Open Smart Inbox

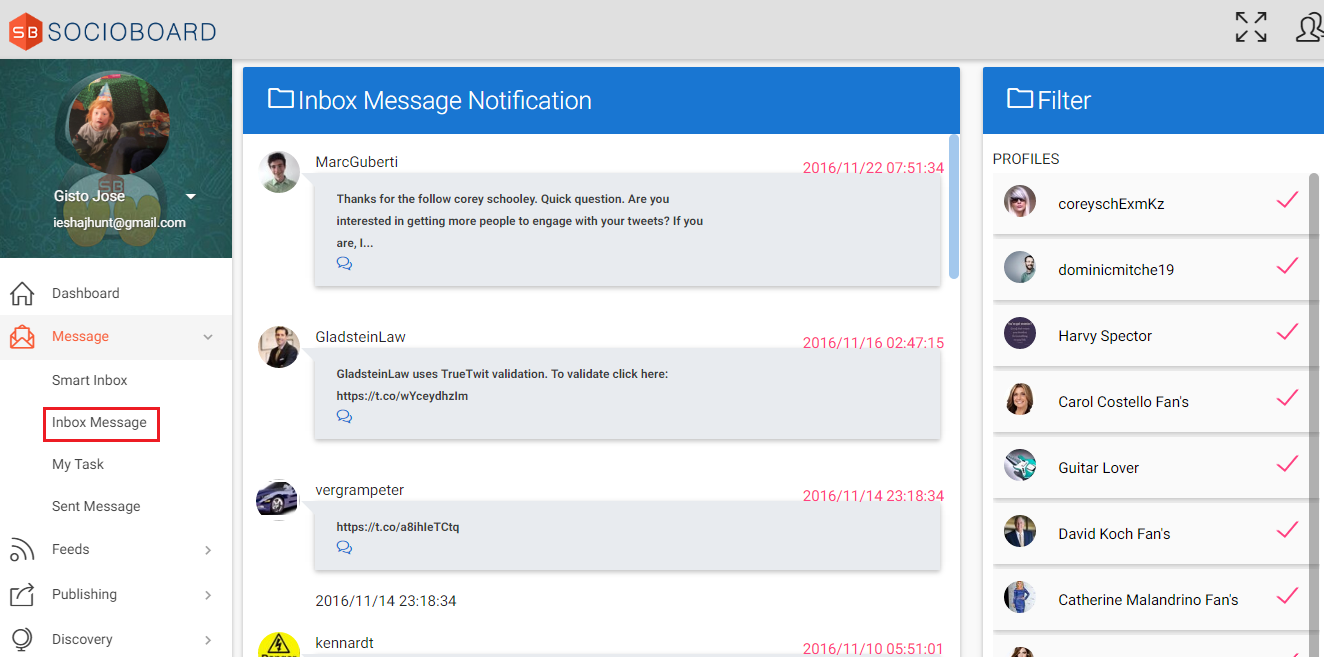[90, 380]
